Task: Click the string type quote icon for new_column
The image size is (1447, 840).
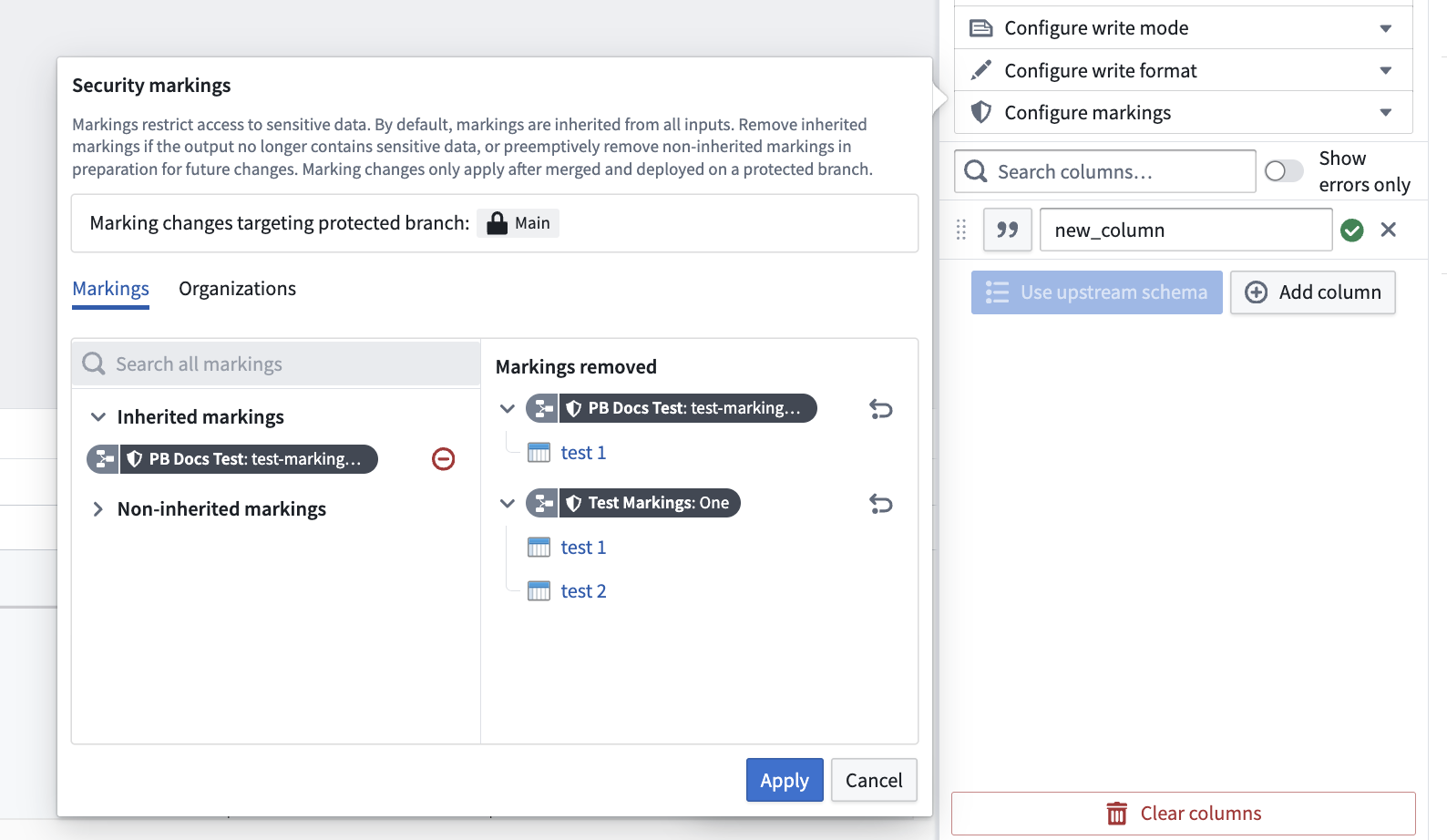Action: [x=1007, y=230]
